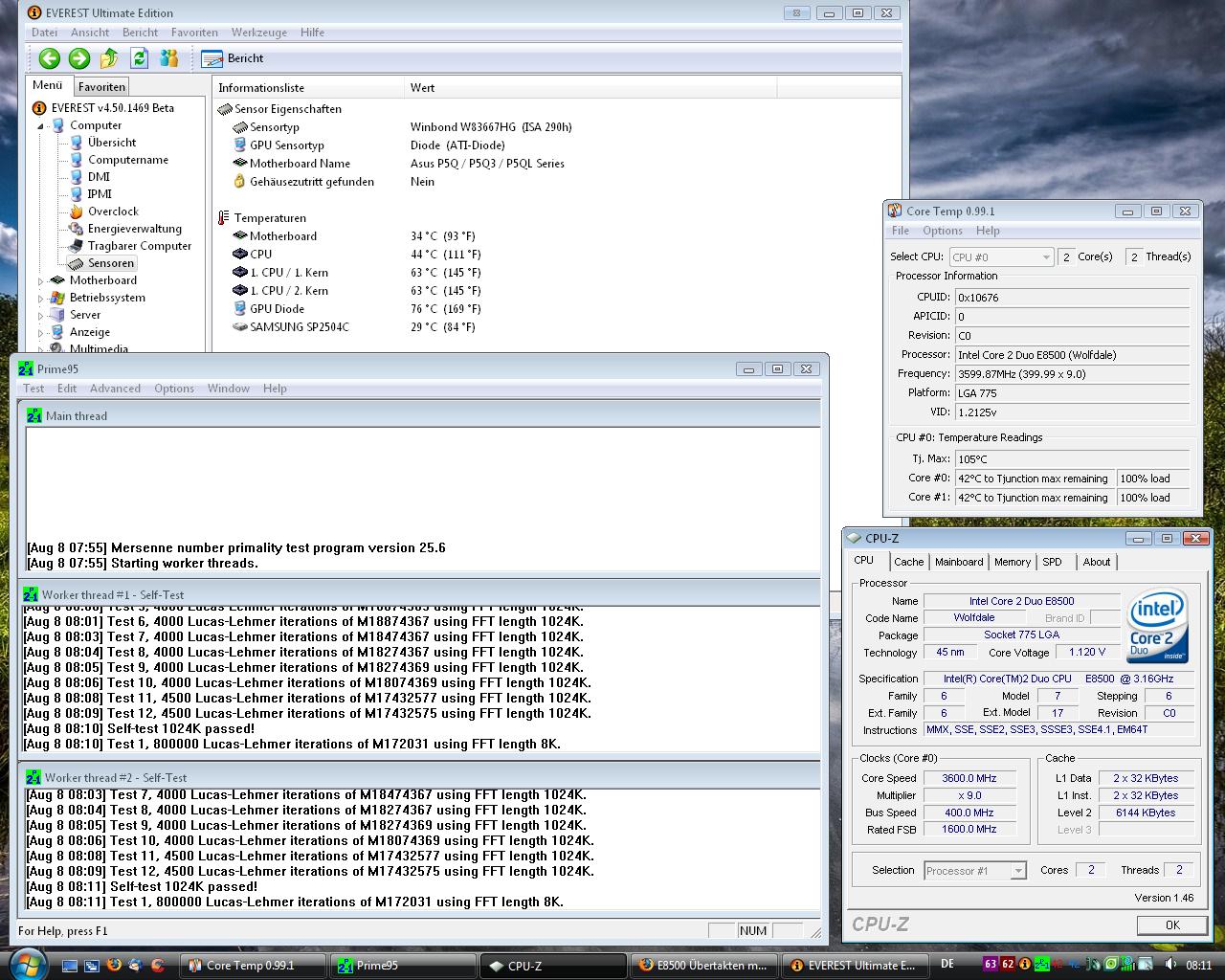Screen dimensions: 1225x980
Task: Switch to the About tab in CPU-Z
Action: tap(1097, 563)
